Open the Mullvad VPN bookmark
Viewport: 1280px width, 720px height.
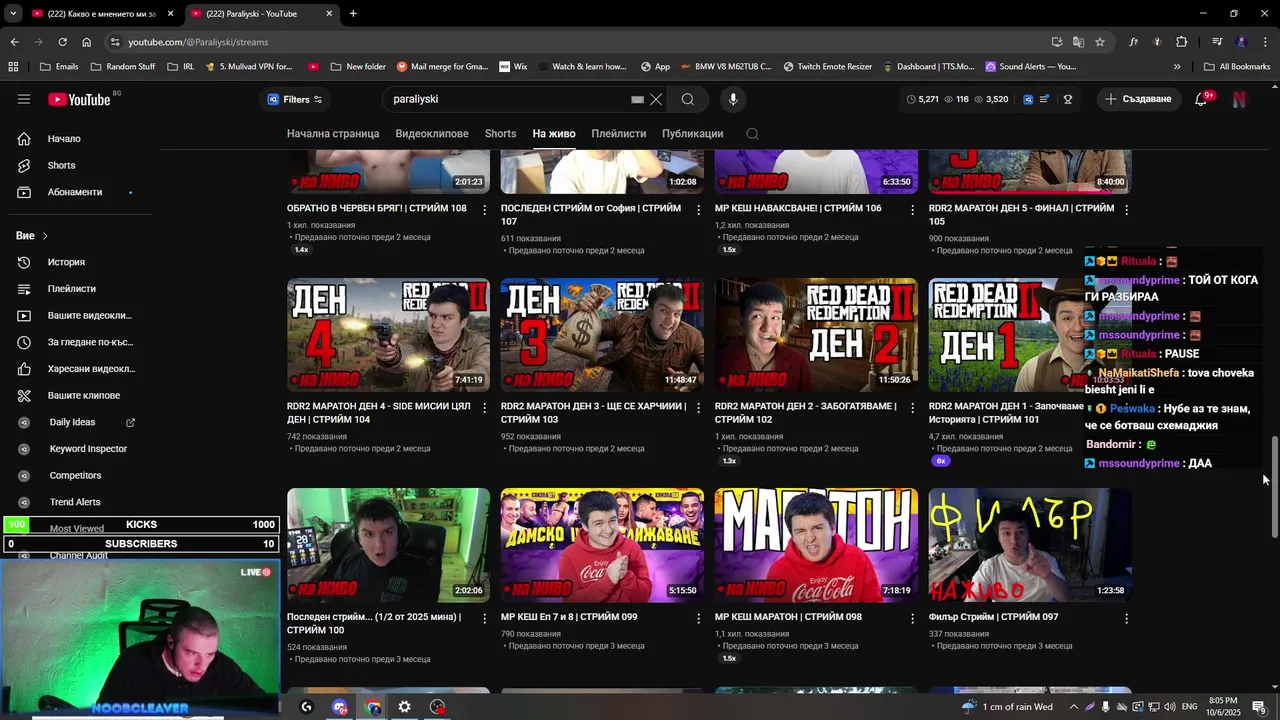coord(249,67)
